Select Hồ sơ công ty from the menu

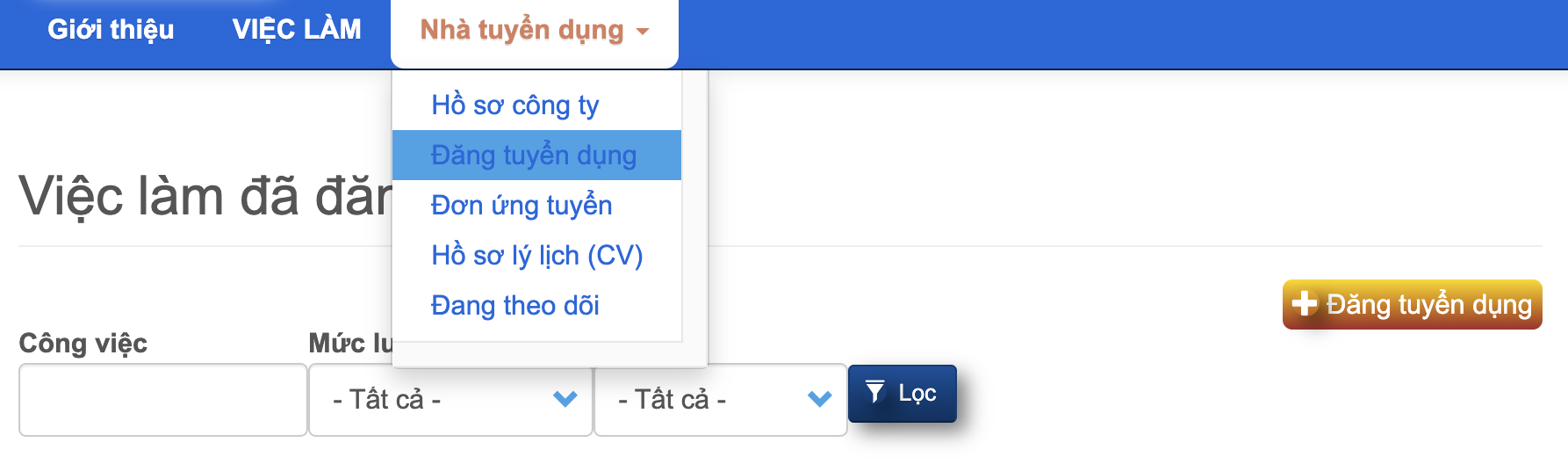[514, 105]
